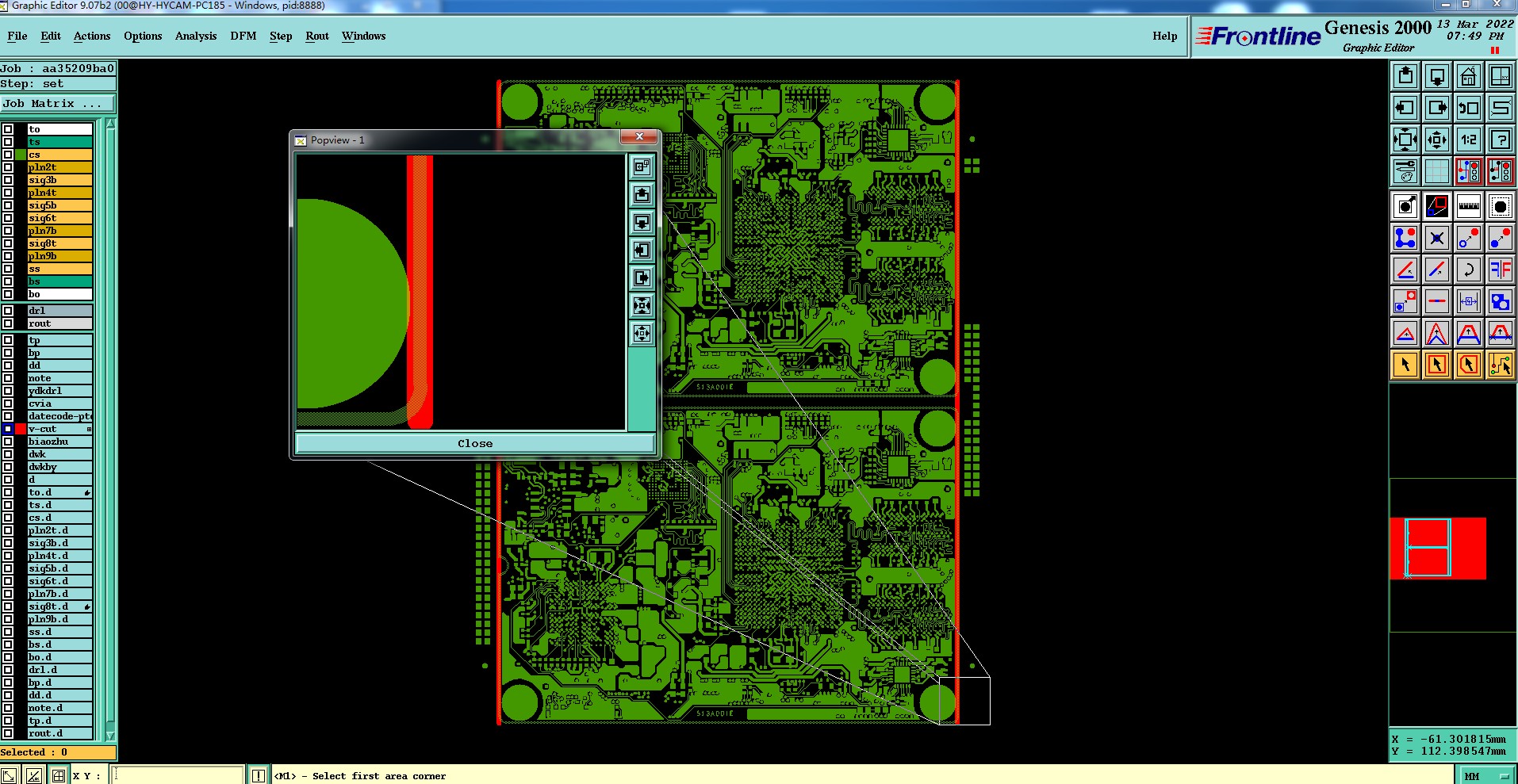Select the 'sig8t' layer name
The height and width of the screenshot is (784, 1518).
(x=60, y=243)
